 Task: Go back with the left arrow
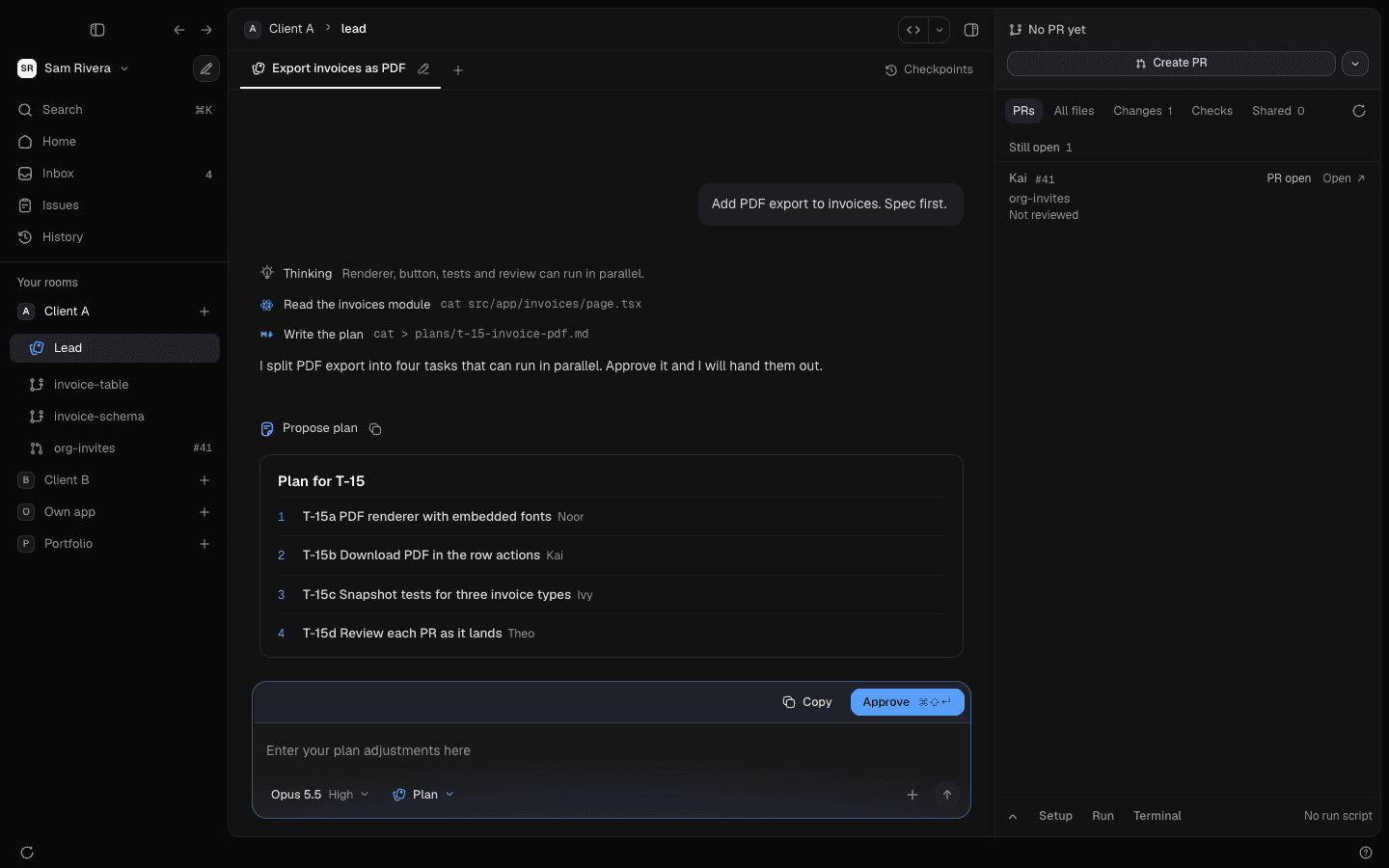179,30
